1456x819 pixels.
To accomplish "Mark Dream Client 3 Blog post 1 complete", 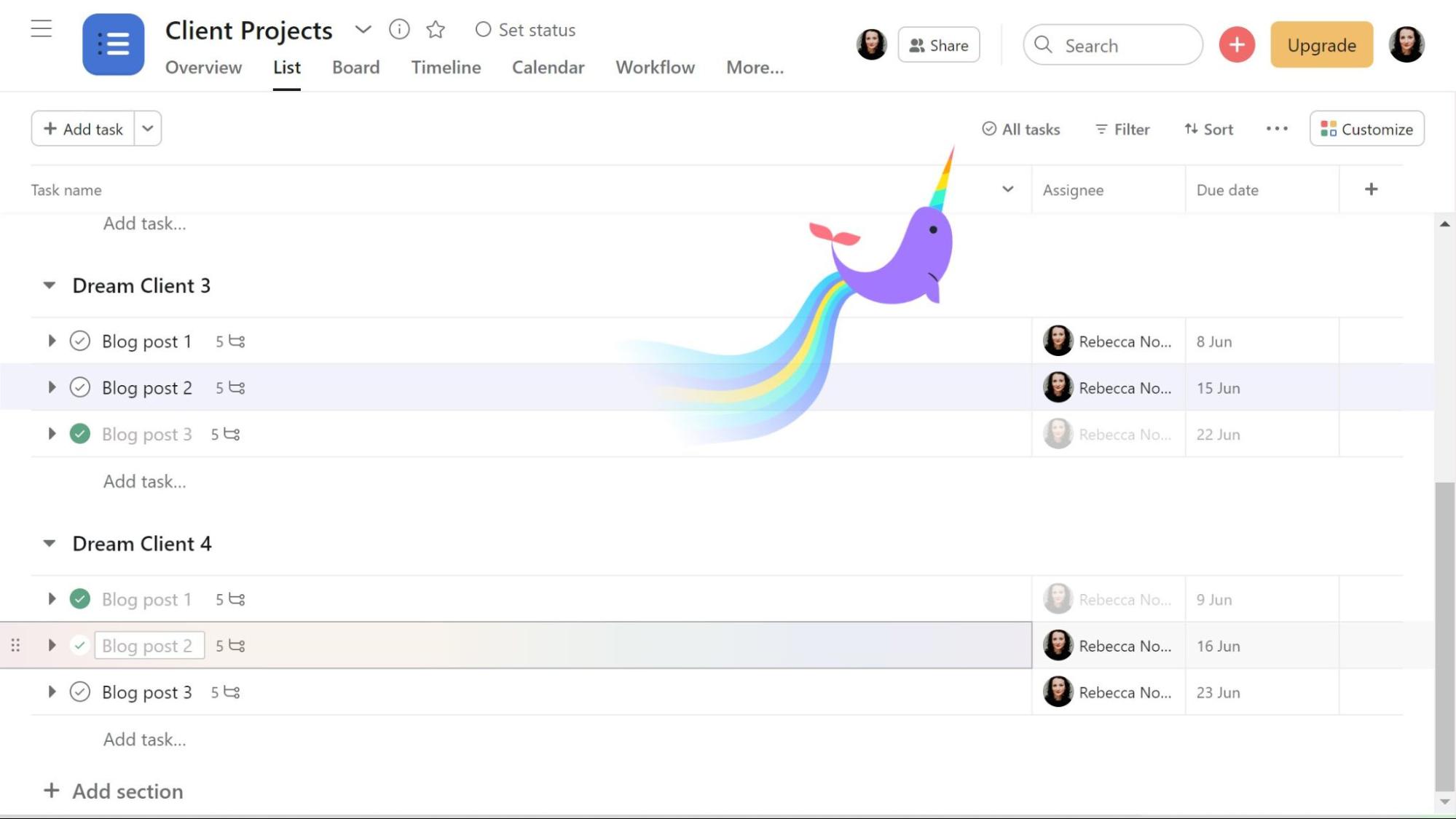I will tap(80, 341).
